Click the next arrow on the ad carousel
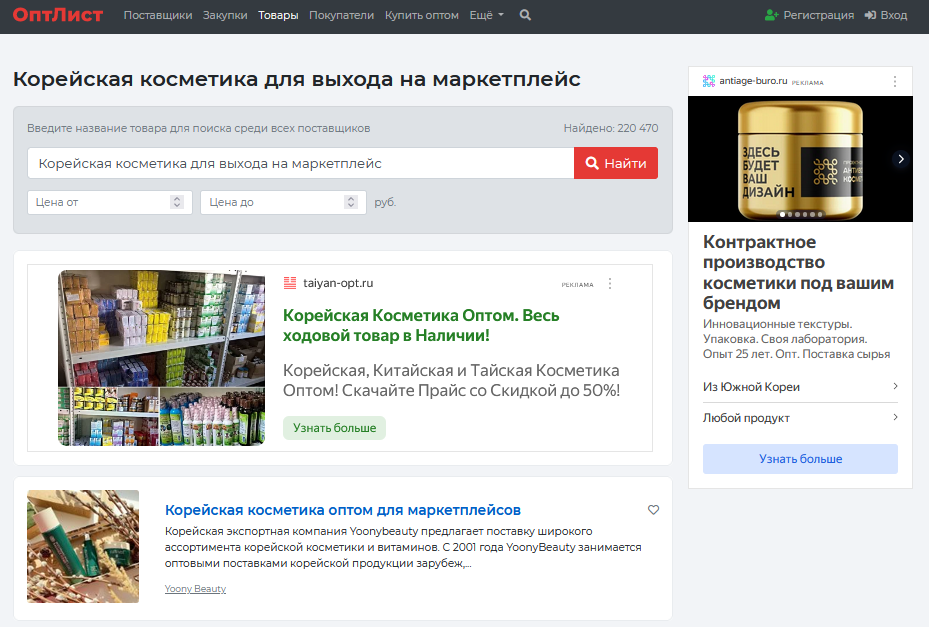The width and height of the screenshot is (929, 627). click(902, 158)
